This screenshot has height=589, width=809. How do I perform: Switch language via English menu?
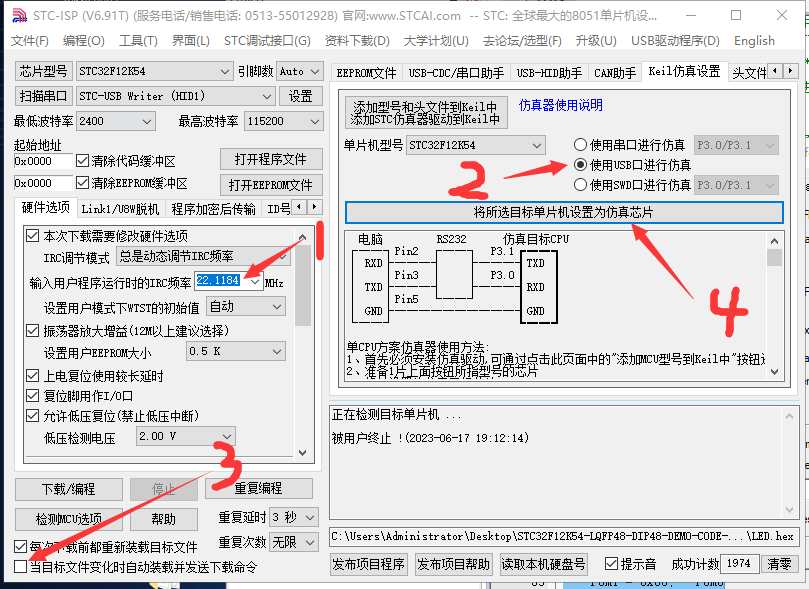[754, 41]
